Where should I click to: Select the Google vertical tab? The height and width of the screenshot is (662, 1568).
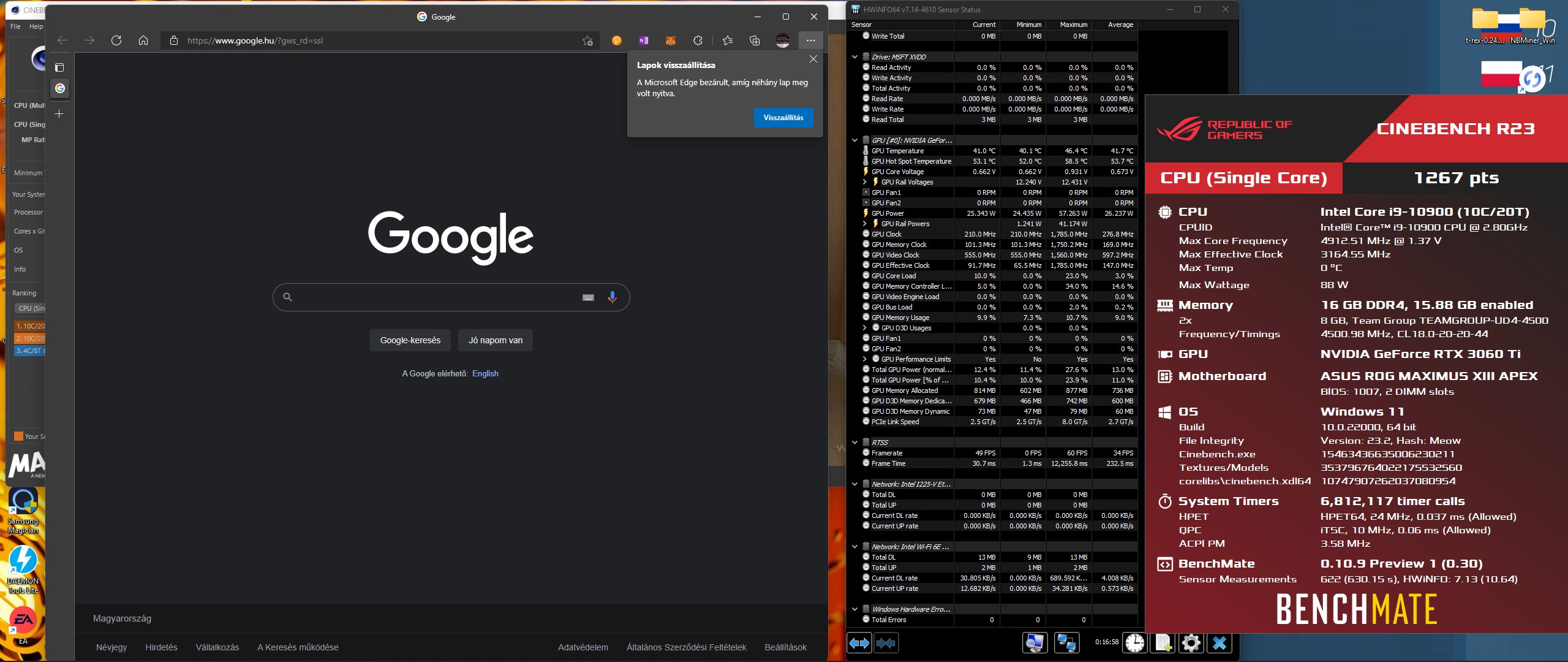[x=59, y=88]
